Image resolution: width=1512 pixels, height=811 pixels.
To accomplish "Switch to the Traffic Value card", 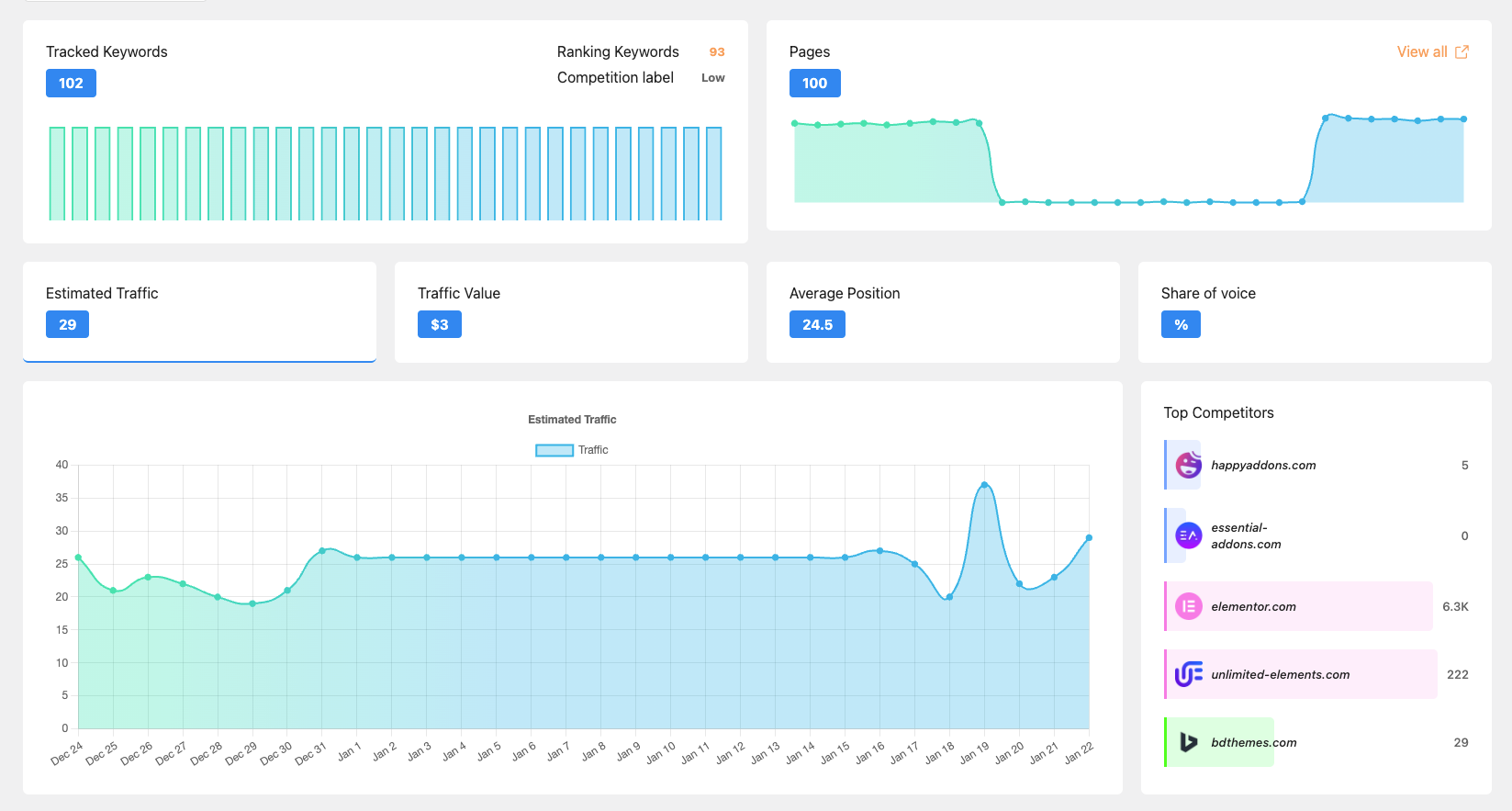I will click(x=571, y=311).
